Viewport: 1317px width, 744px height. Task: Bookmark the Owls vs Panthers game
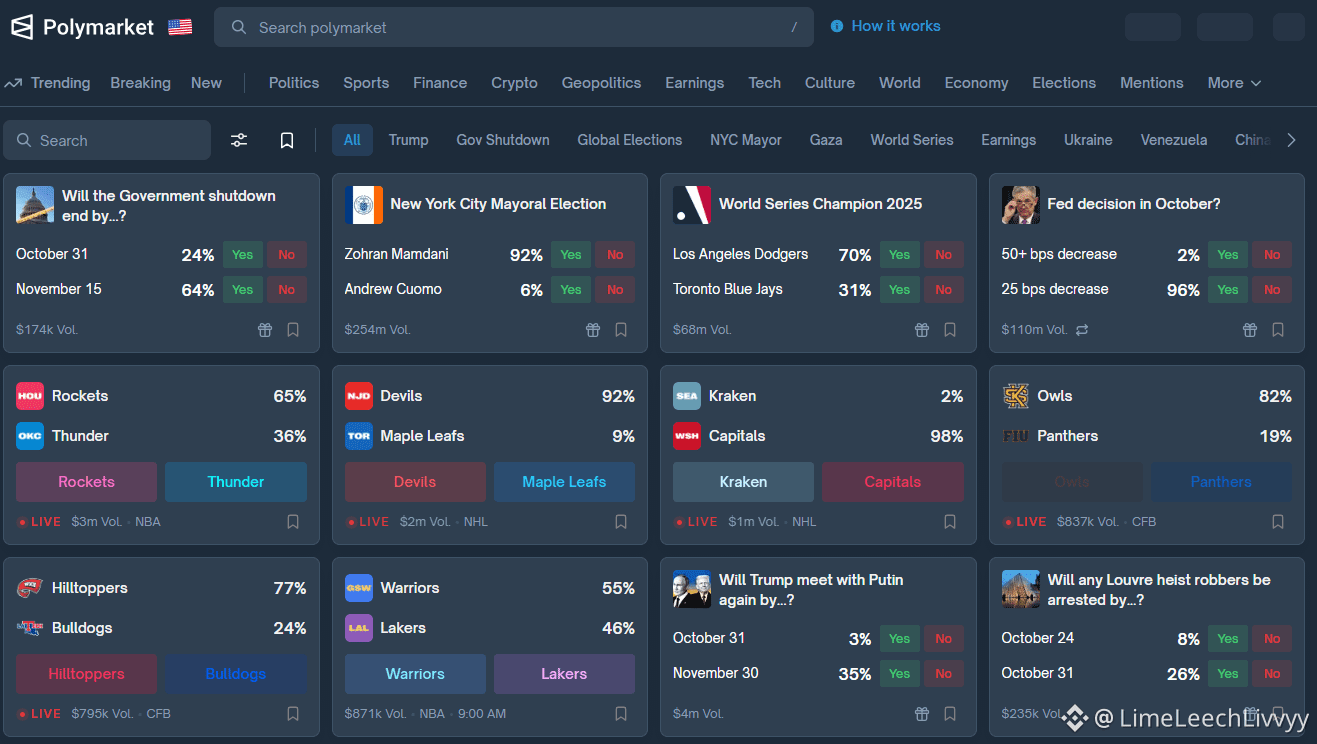[1278, 521]
